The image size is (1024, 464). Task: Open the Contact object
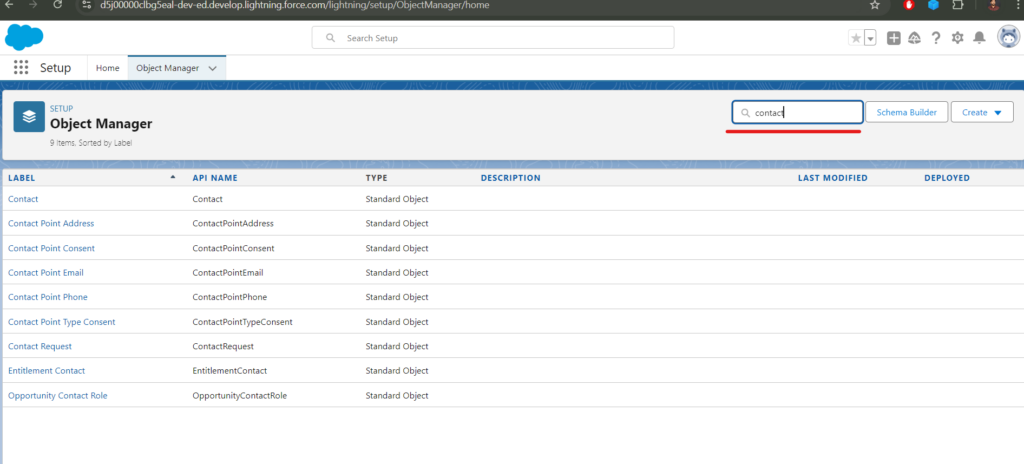point(23,199)
